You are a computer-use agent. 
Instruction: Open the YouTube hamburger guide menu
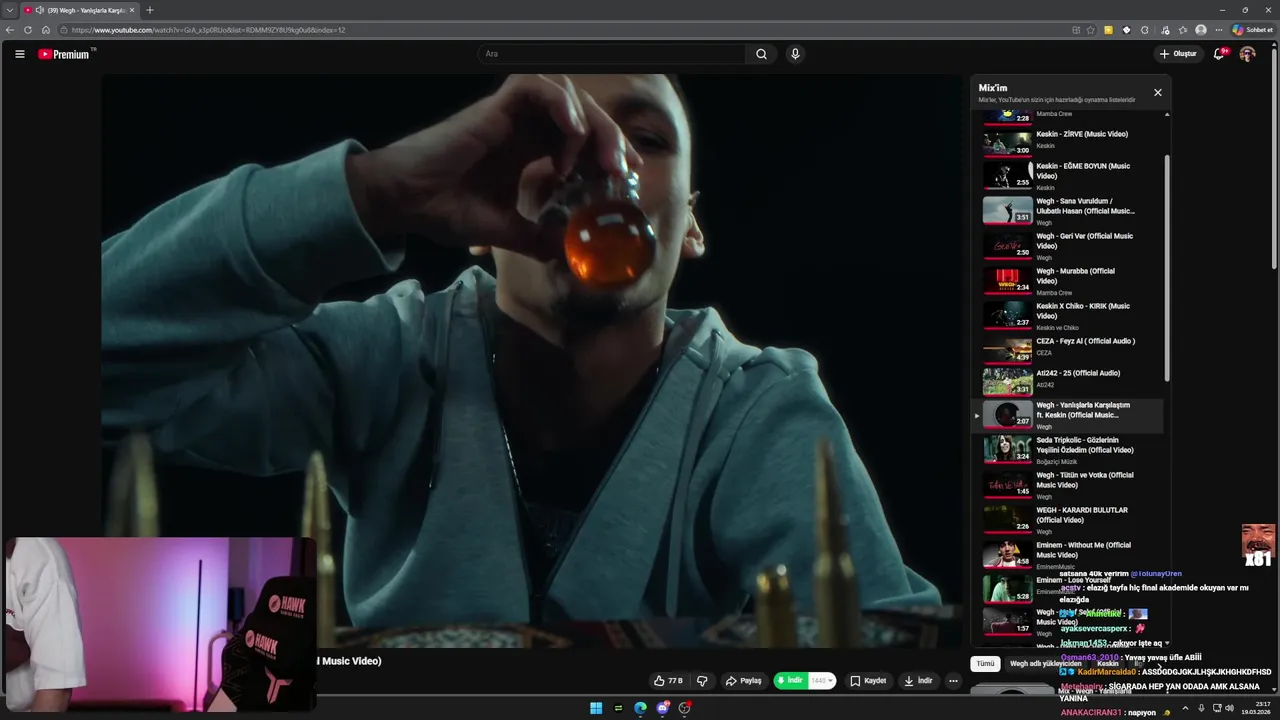pos(19,54)
